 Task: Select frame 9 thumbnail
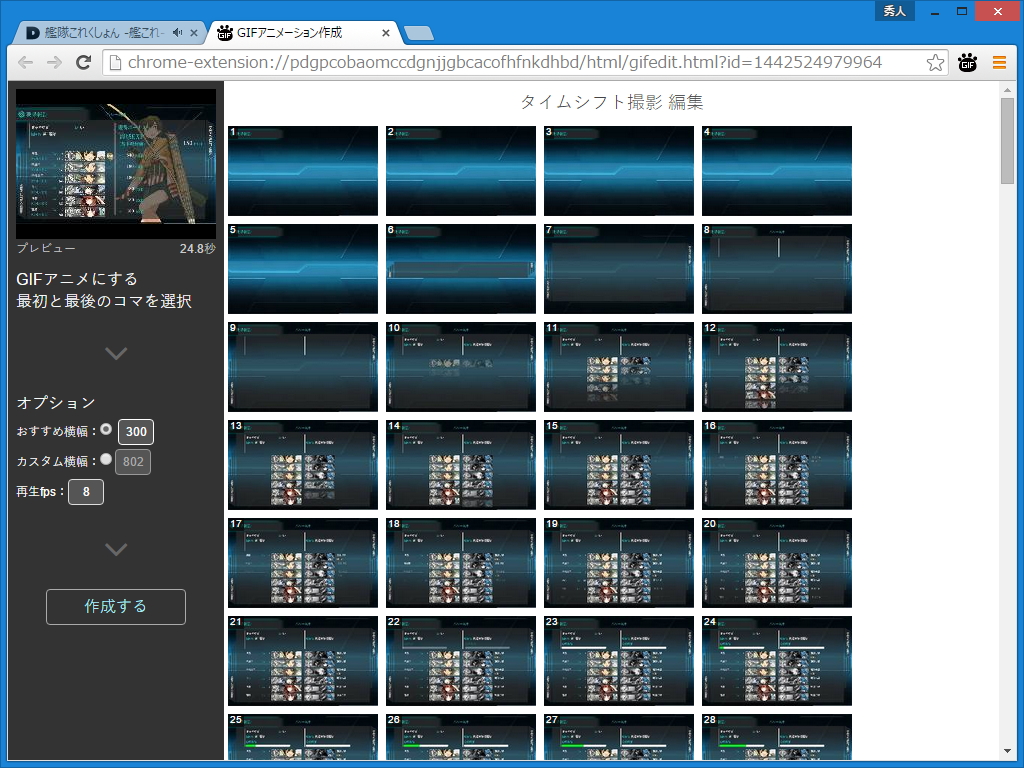(x=303, y=366)
